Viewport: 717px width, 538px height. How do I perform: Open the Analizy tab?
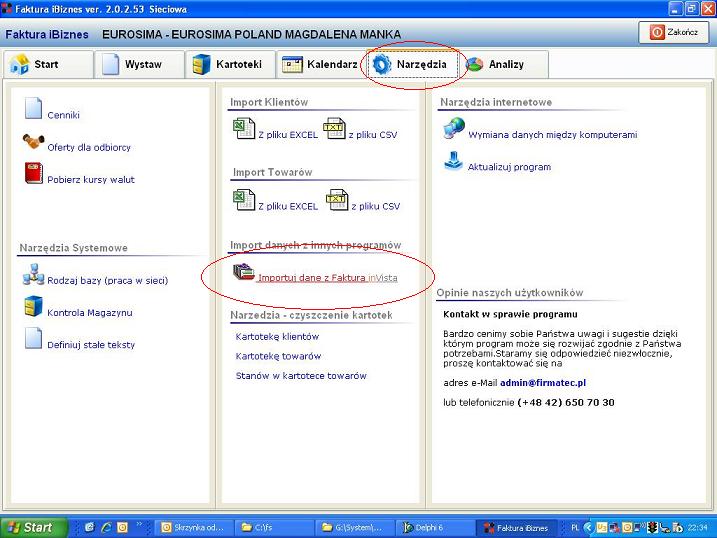(503, 64)
